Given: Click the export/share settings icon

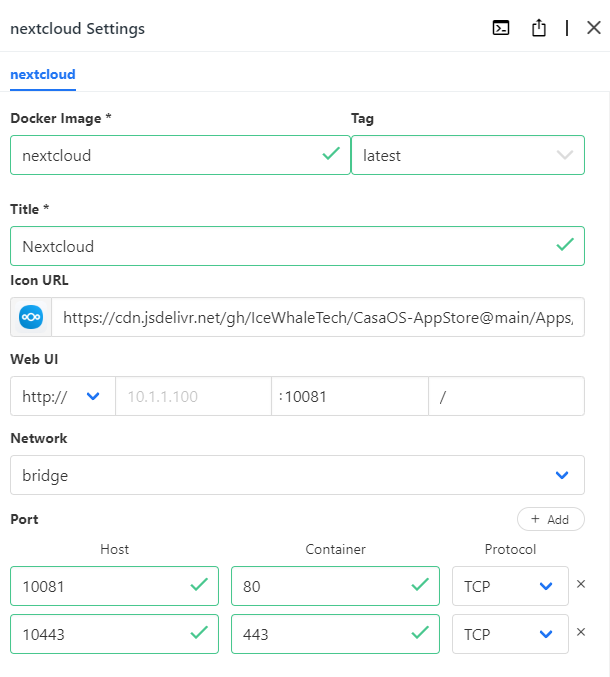Looking at the screenshot, I should click(539, 28).
